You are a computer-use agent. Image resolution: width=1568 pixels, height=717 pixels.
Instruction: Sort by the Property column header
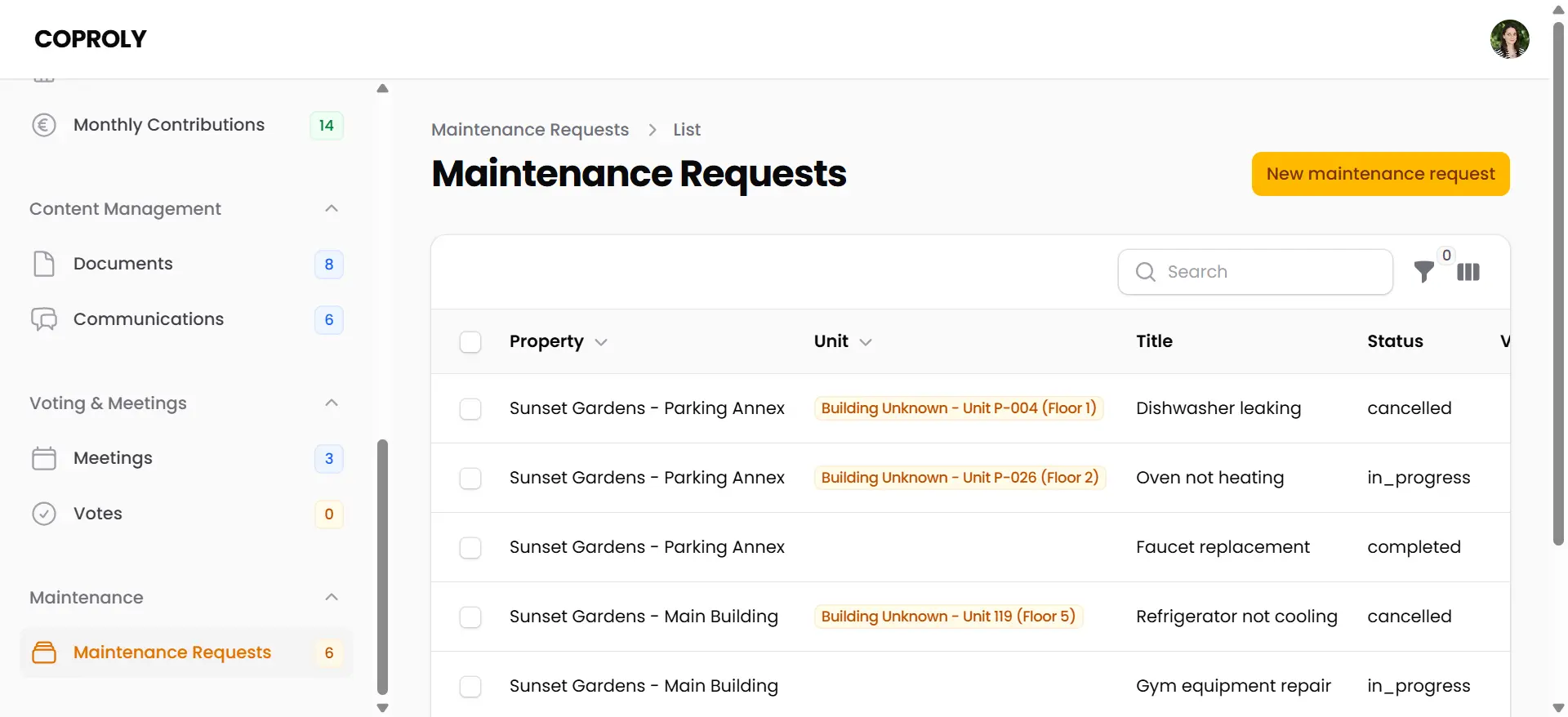click(559, 341)
